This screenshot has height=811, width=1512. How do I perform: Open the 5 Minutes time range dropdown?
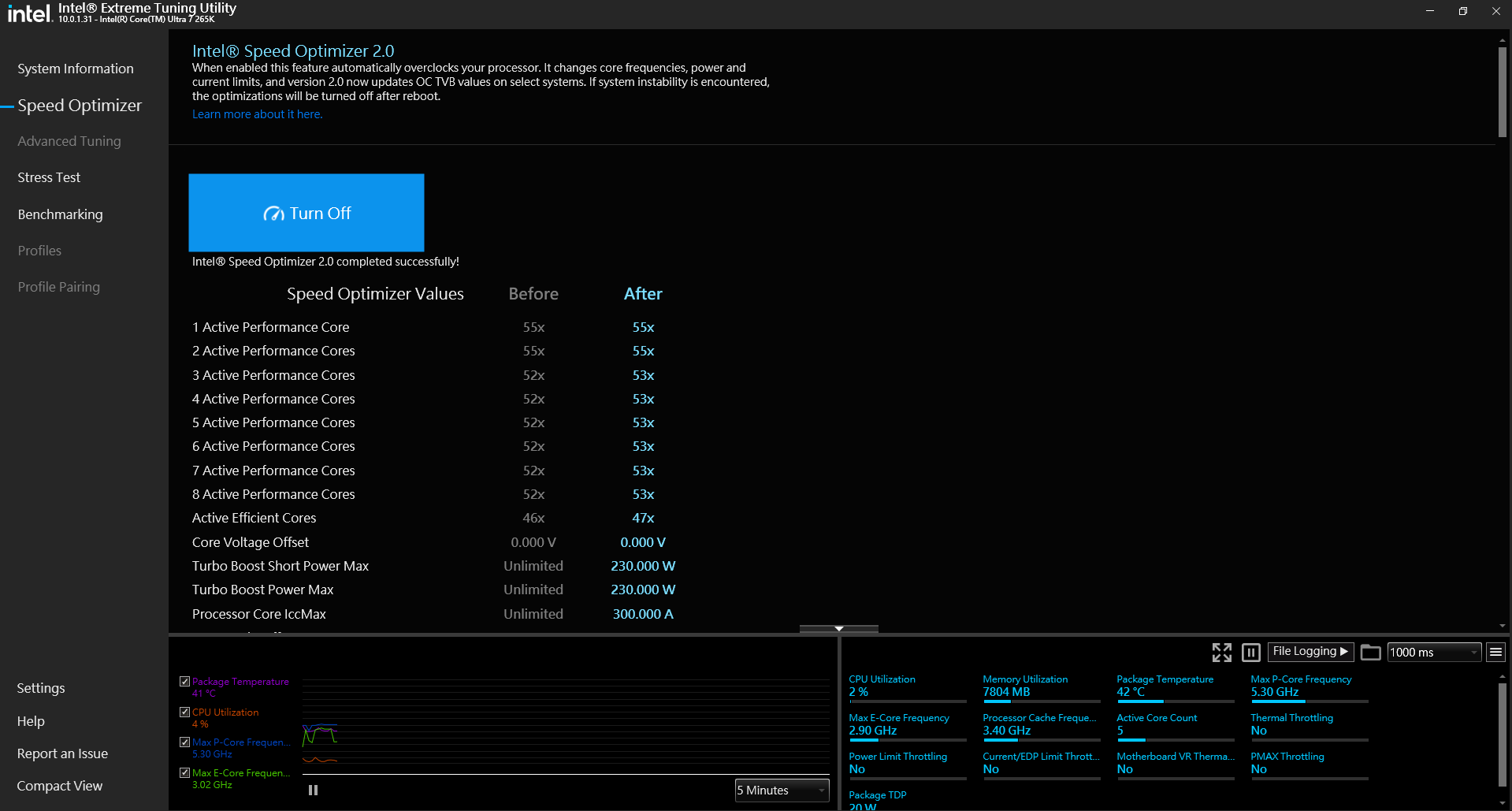[782, 790]
